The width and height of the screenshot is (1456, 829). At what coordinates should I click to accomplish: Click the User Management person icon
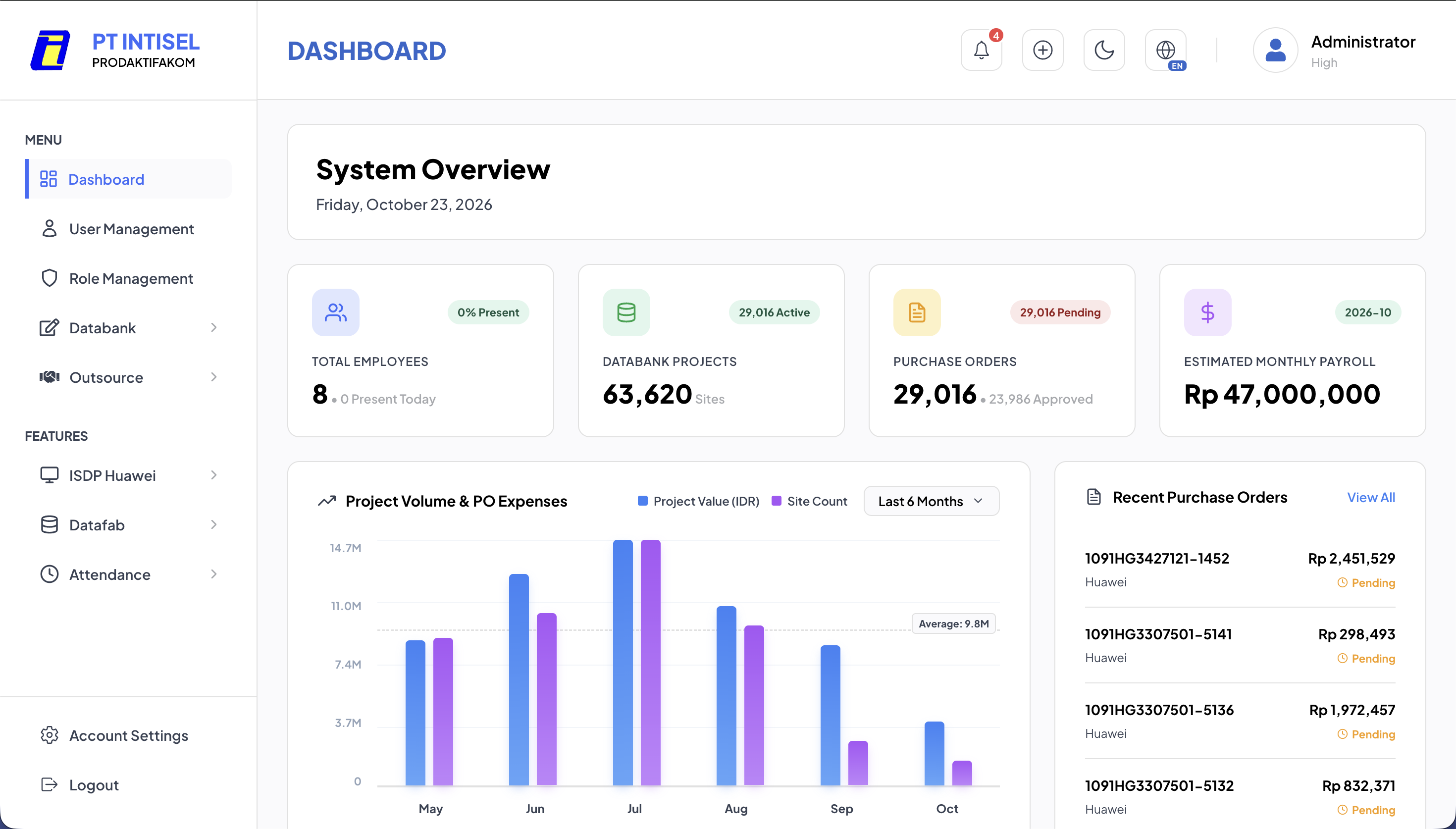[50, 228]
